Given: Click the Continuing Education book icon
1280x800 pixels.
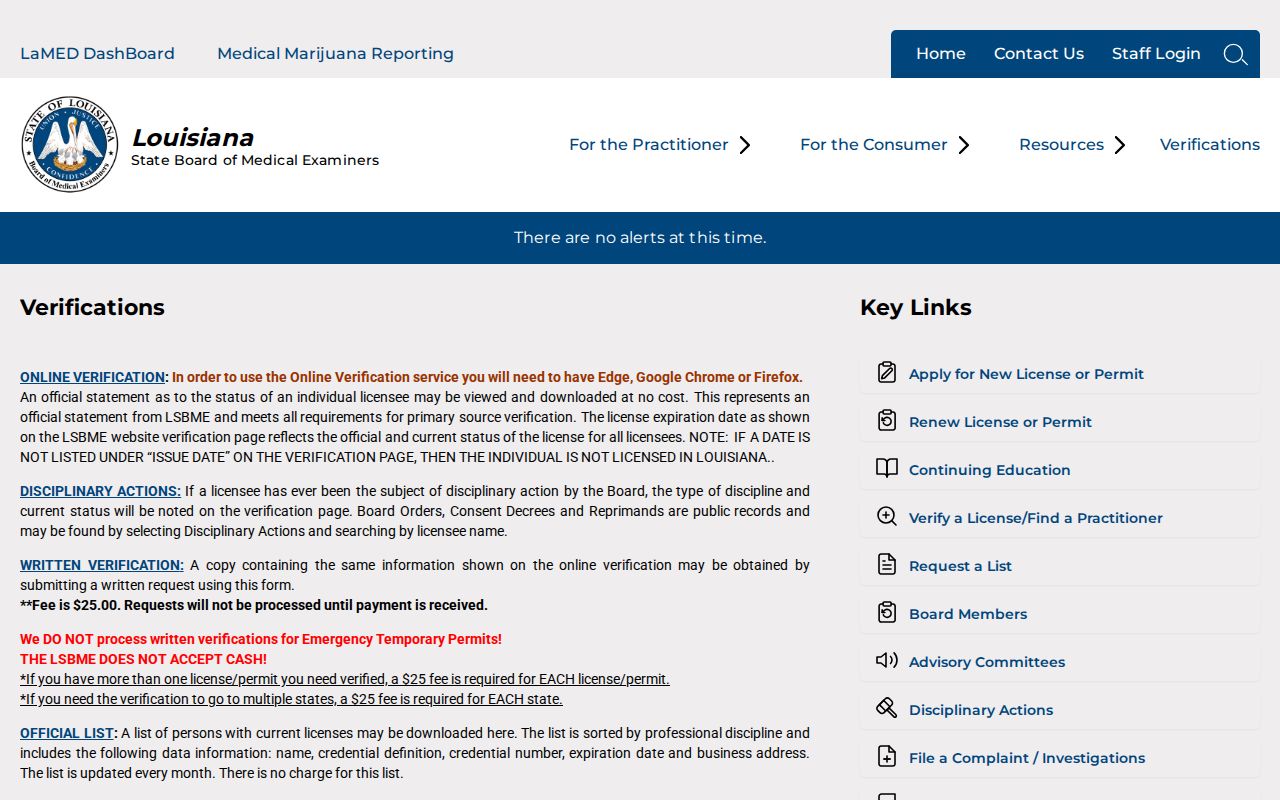Looking at the screenshot, I should [x=887, y=469].
